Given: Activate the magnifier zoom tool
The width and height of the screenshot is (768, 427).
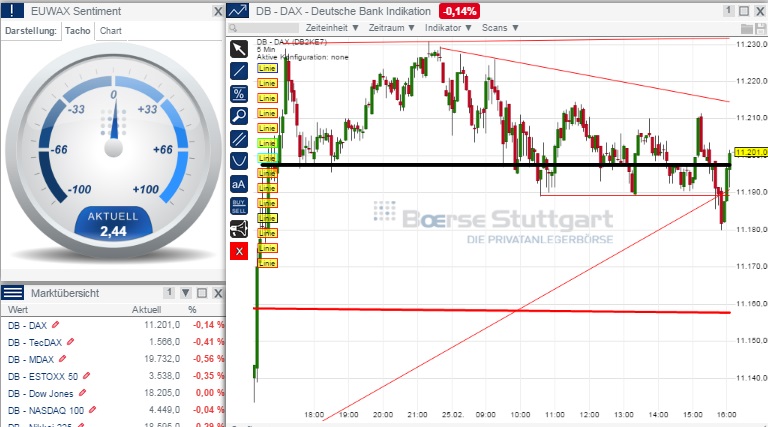Looking at the screenshot, I should click(x=239, y=116).
